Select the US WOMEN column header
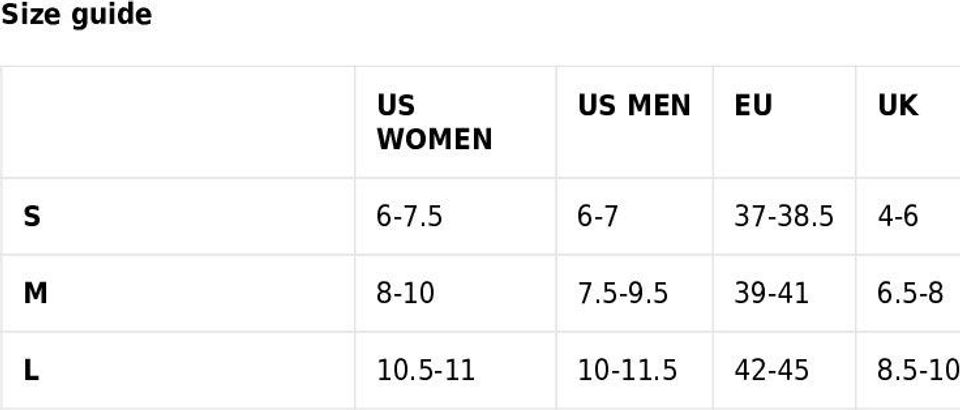Image resolution: width=960 pixels, height=410 pixels. click(434, 122)
